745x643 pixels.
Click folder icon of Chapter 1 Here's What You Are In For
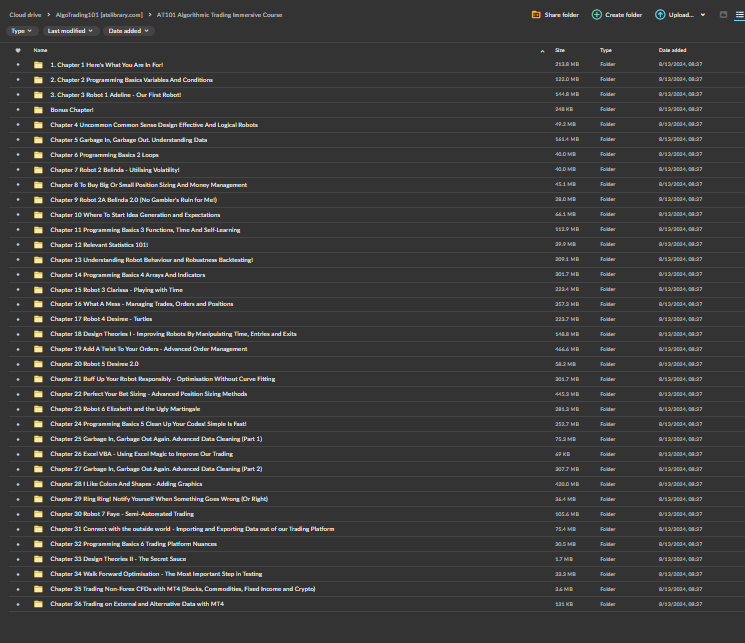click(x=38, y=65)
